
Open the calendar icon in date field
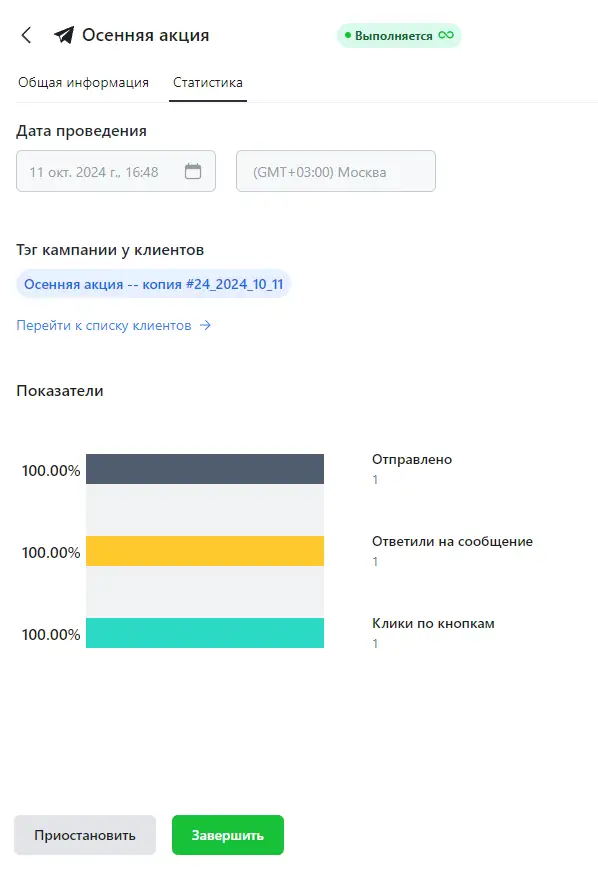[x=193, y=171]
